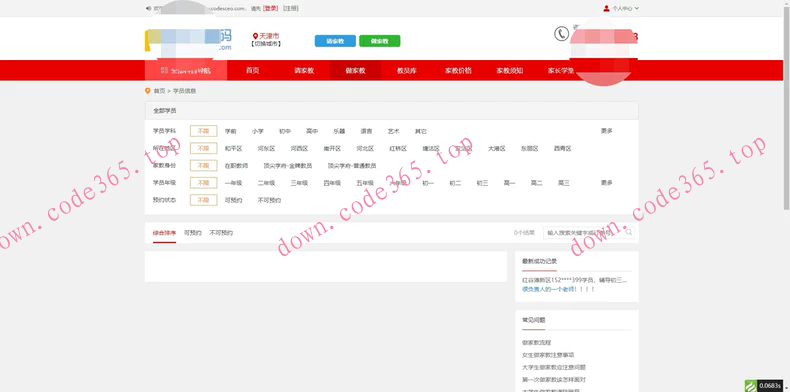Filter grade by 三年级

tap(299, 183)
